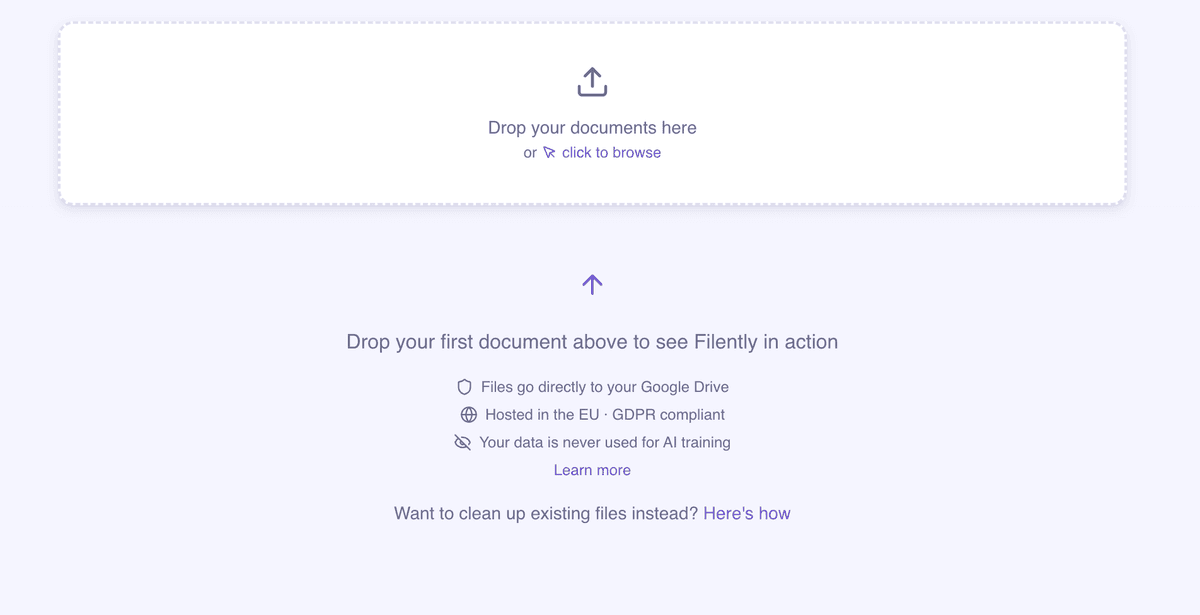The image size is (1200, 615).
Task: Click the 'Want to clean up existing files instead?' text
Action: coord(545,513)
